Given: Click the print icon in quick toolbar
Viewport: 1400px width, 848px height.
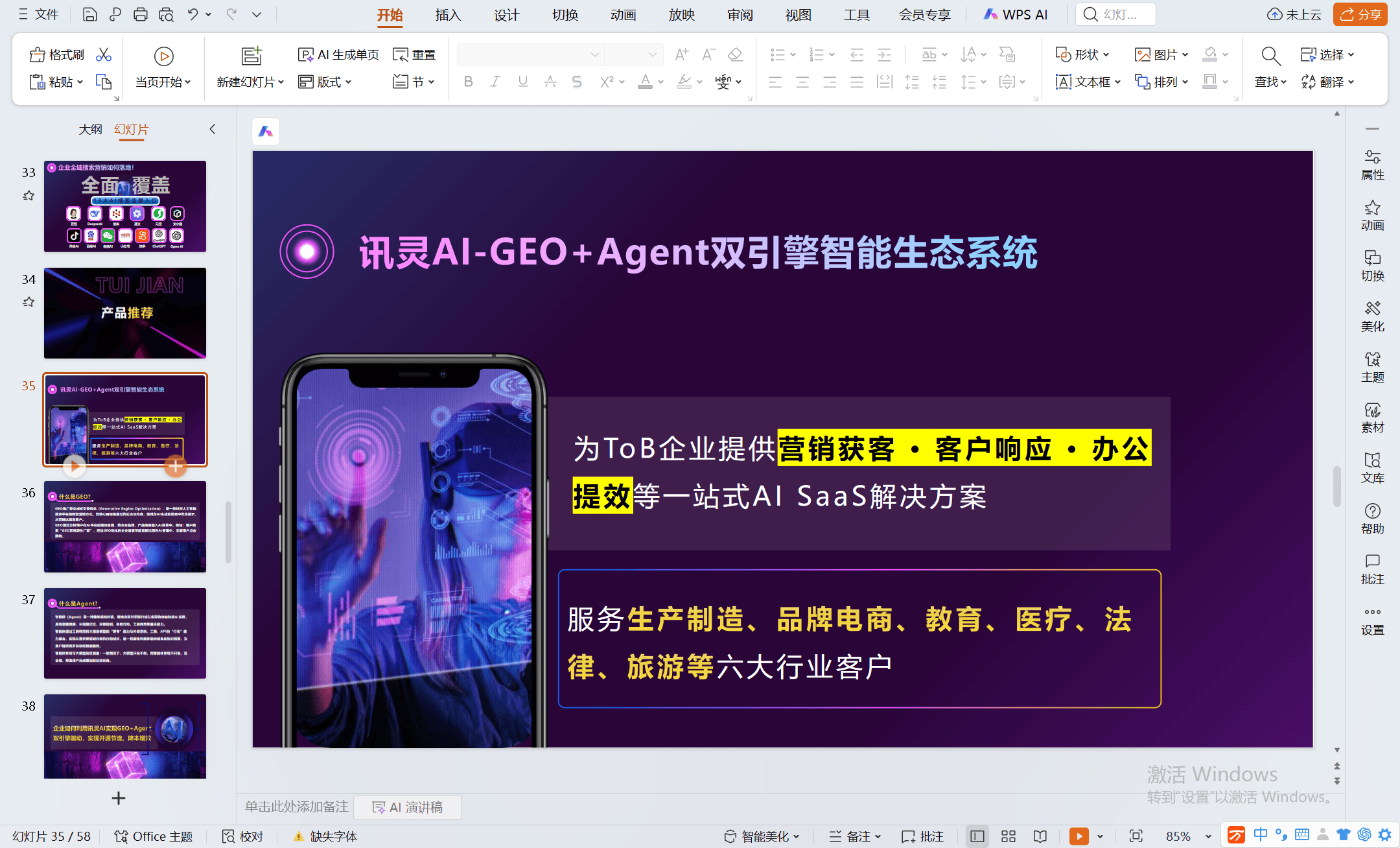Looking at the screenshot, I should click(140, 14).
